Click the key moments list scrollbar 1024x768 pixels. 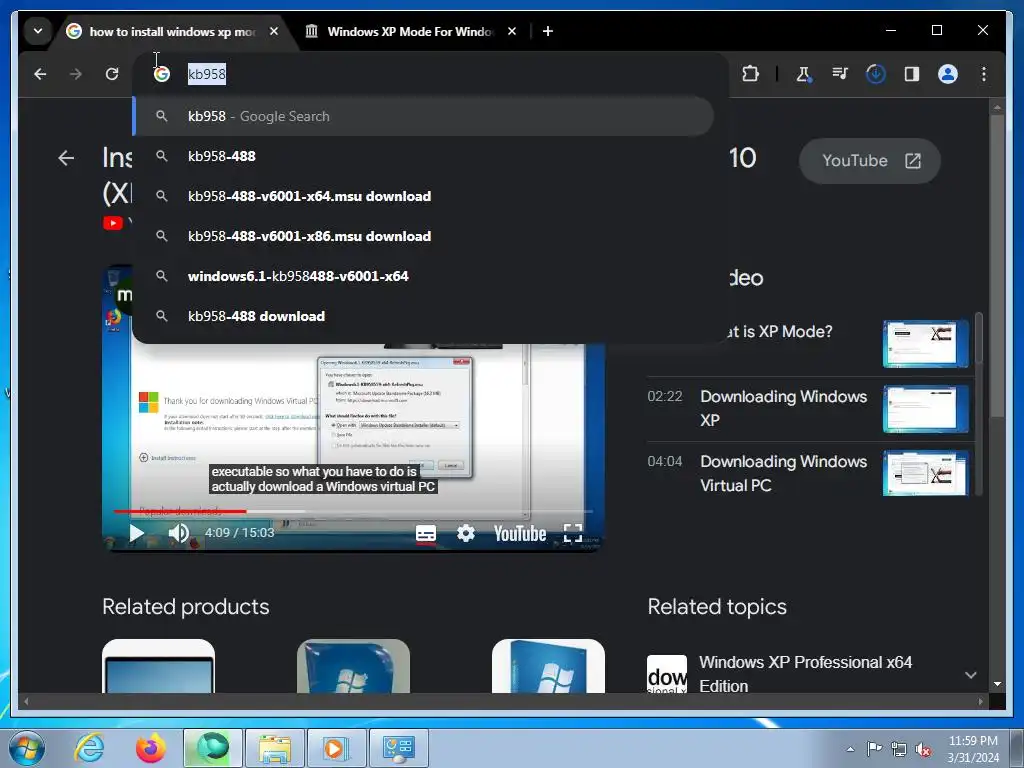(x=978, y=338)
